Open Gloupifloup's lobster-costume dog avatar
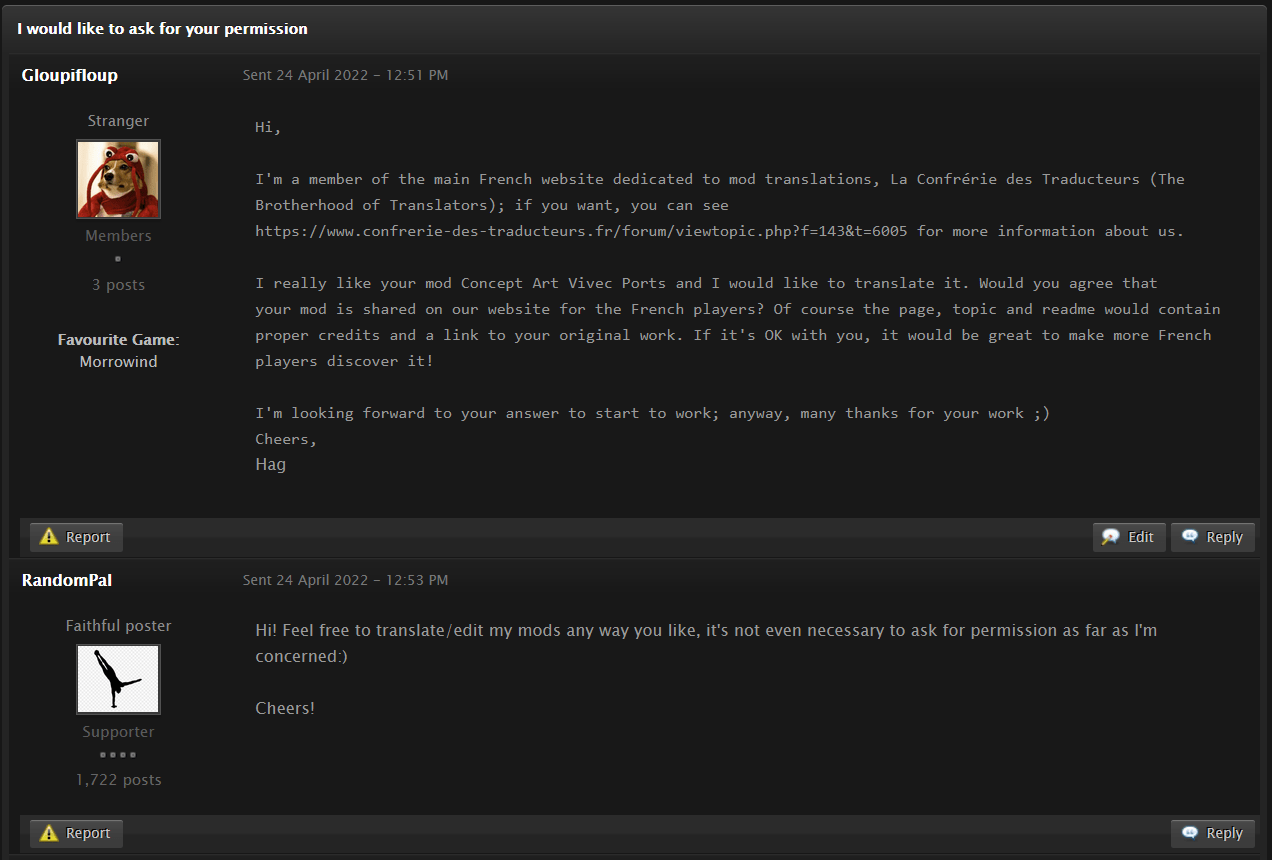The width and height of the screenshot is (1272, 860). click(118, 179)
